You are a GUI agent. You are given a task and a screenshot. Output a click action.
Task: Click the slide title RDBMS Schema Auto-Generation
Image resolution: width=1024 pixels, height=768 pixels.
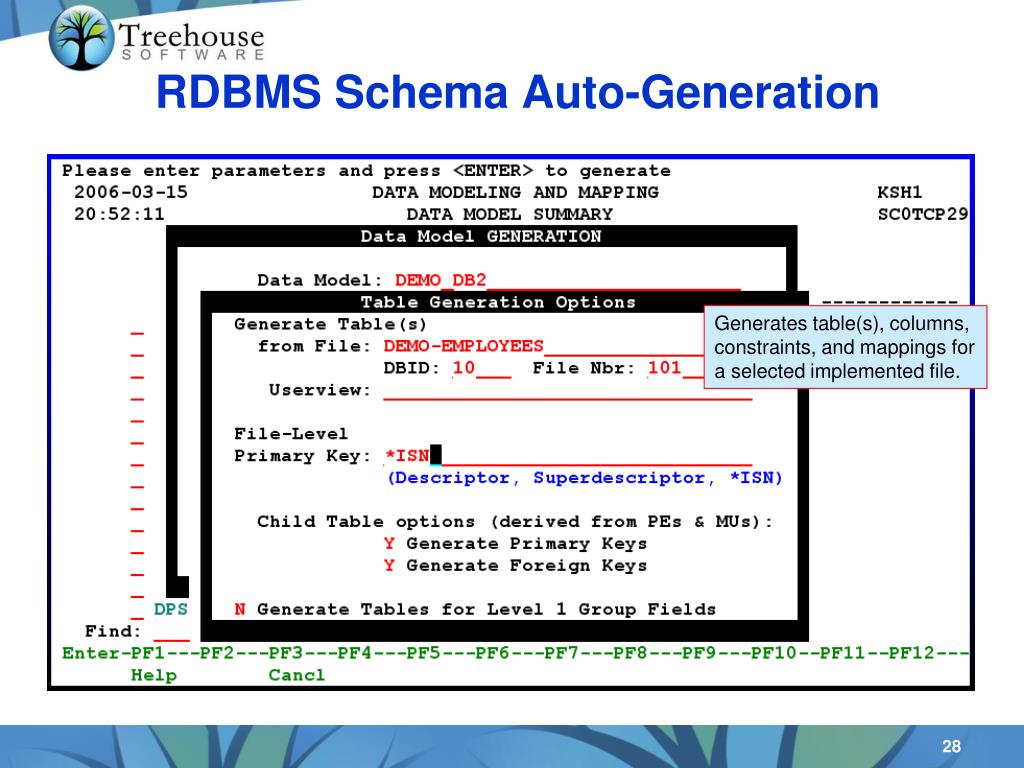(518, 92)
